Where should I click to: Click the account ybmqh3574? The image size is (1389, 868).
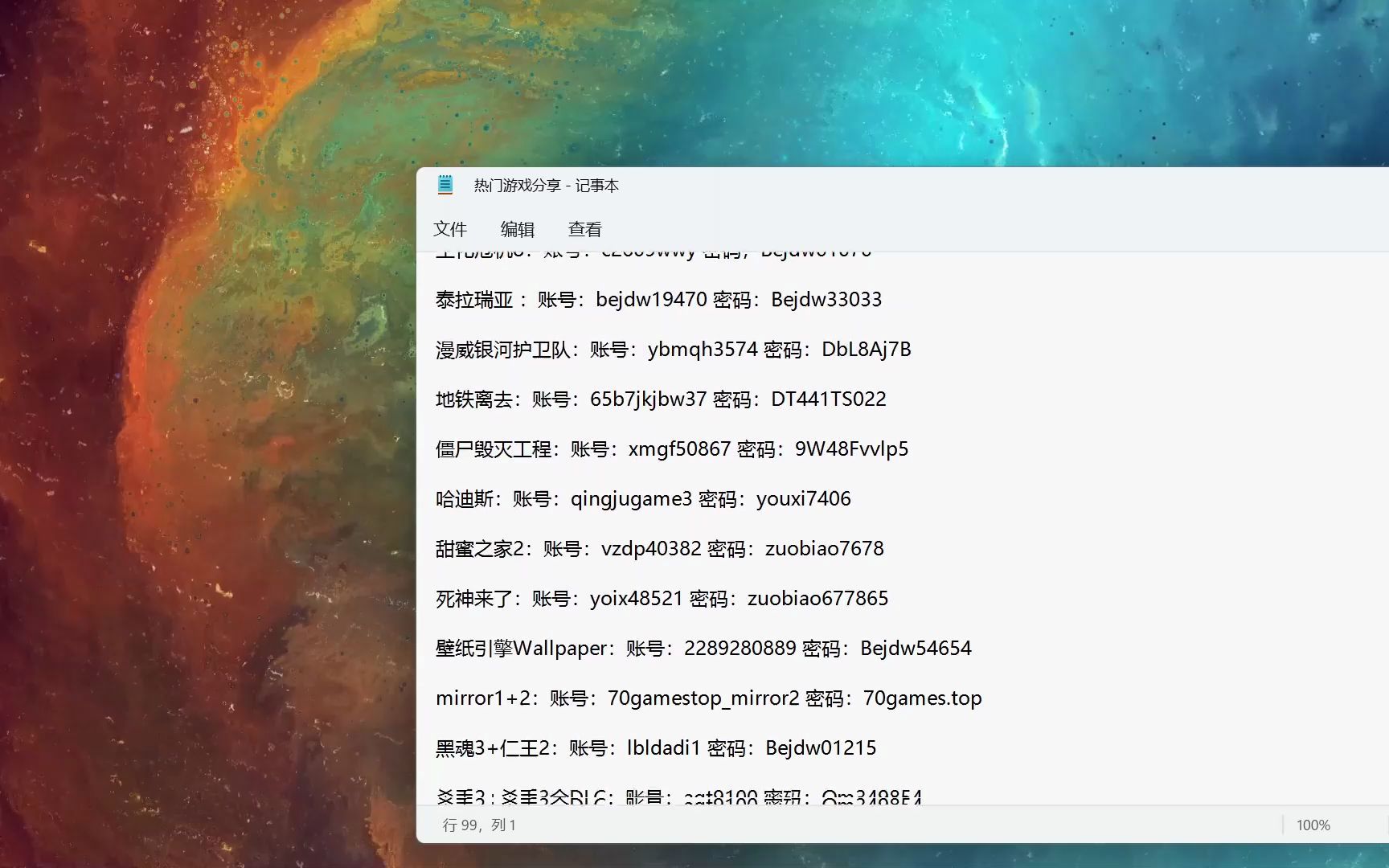703,350
